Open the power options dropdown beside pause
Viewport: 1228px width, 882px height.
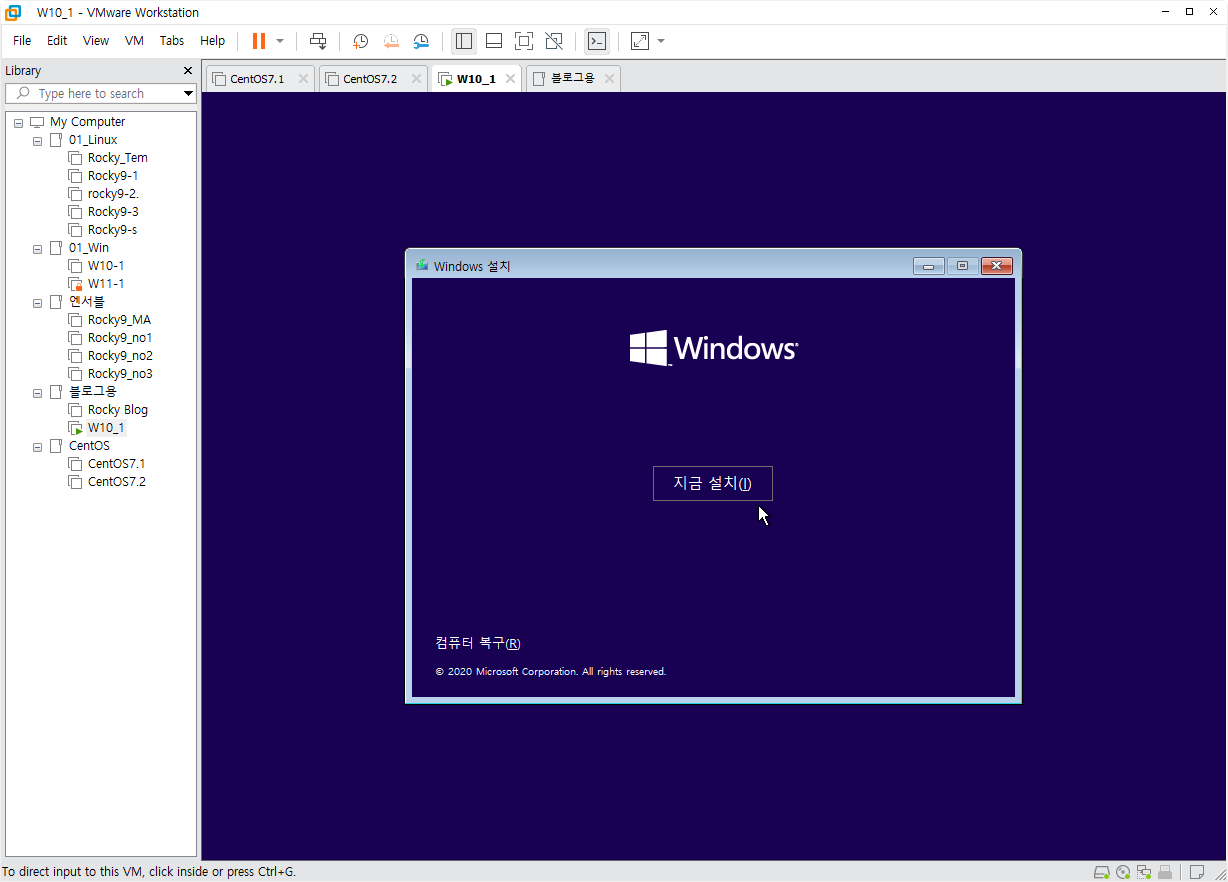tap(280, 41)
